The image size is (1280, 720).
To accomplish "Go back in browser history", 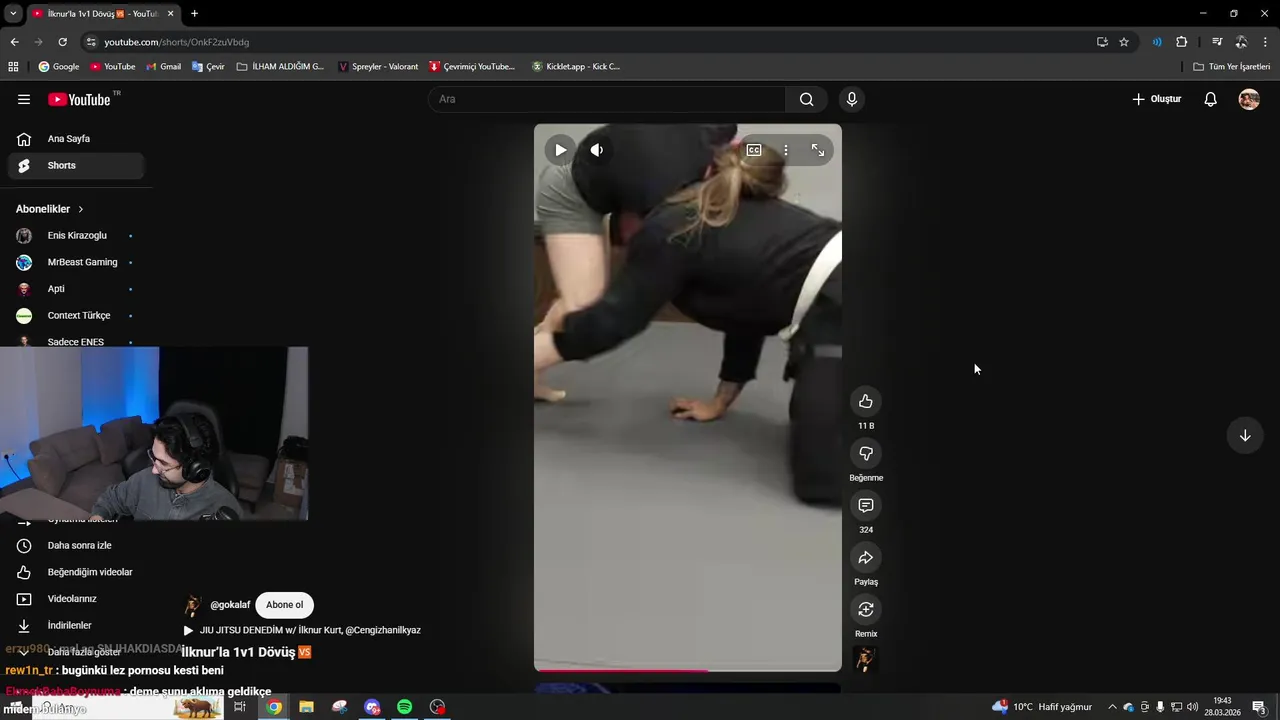I will coord(14,42).
